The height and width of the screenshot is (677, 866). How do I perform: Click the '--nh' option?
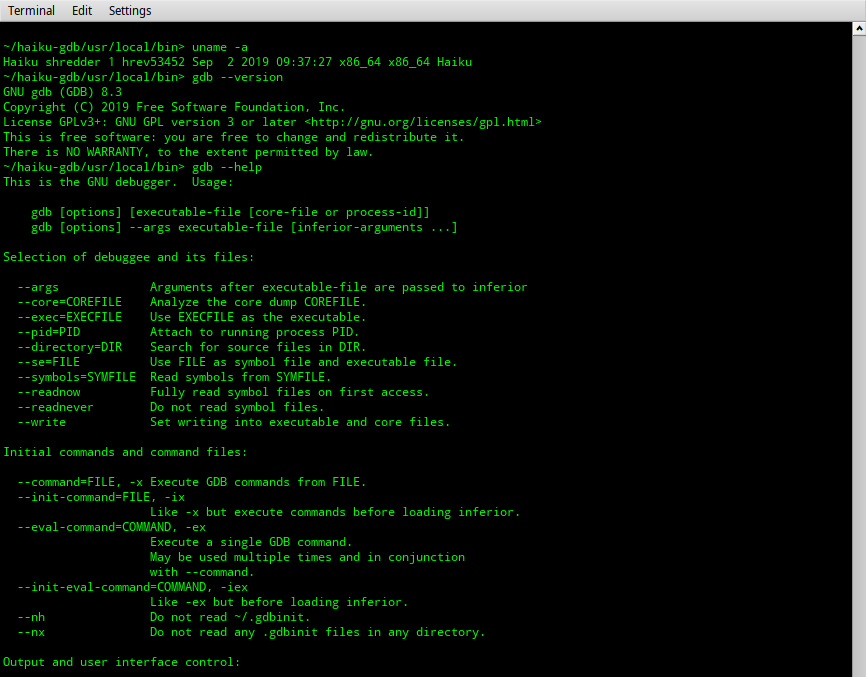pyautogui.click(x=31, y=617)
